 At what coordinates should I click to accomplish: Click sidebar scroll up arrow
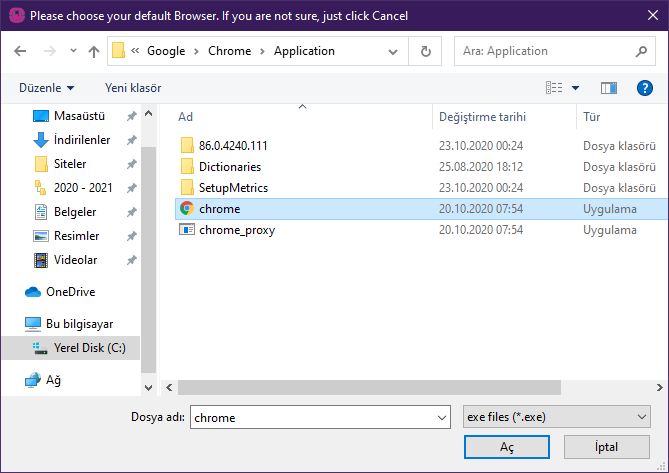tap(148, 113)
